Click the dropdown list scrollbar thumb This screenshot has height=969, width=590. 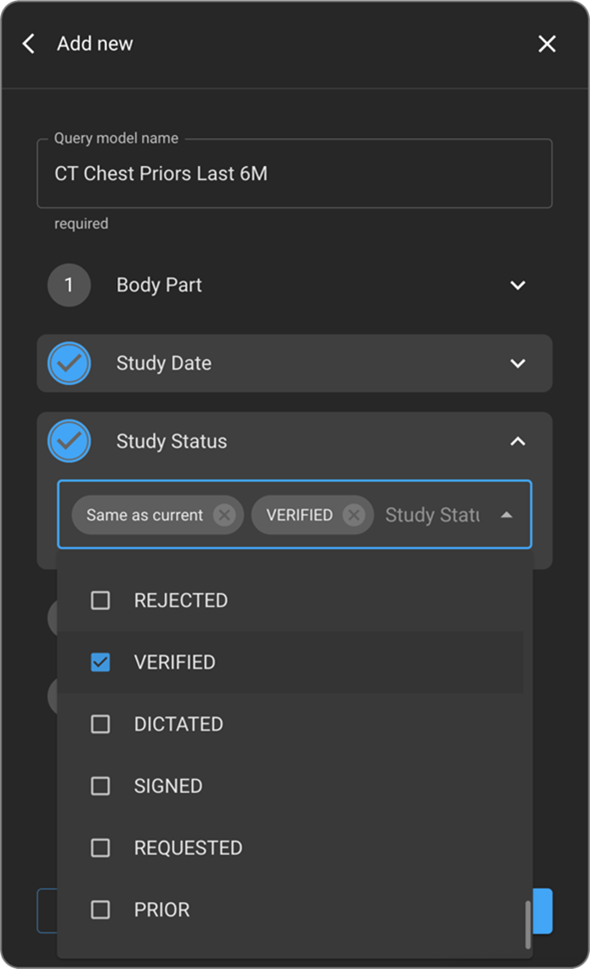pyautogui.click(x=528, y=924)
